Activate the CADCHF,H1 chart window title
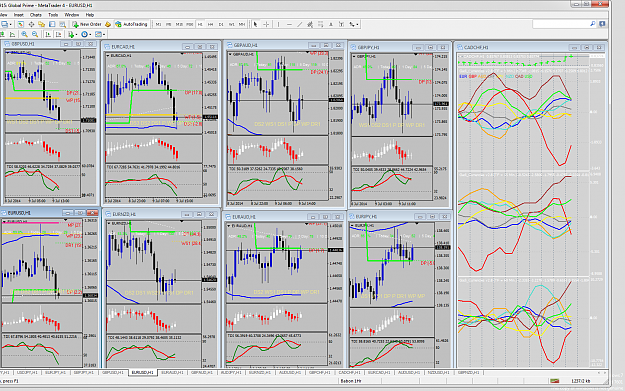625x391 pixels. 476,47
